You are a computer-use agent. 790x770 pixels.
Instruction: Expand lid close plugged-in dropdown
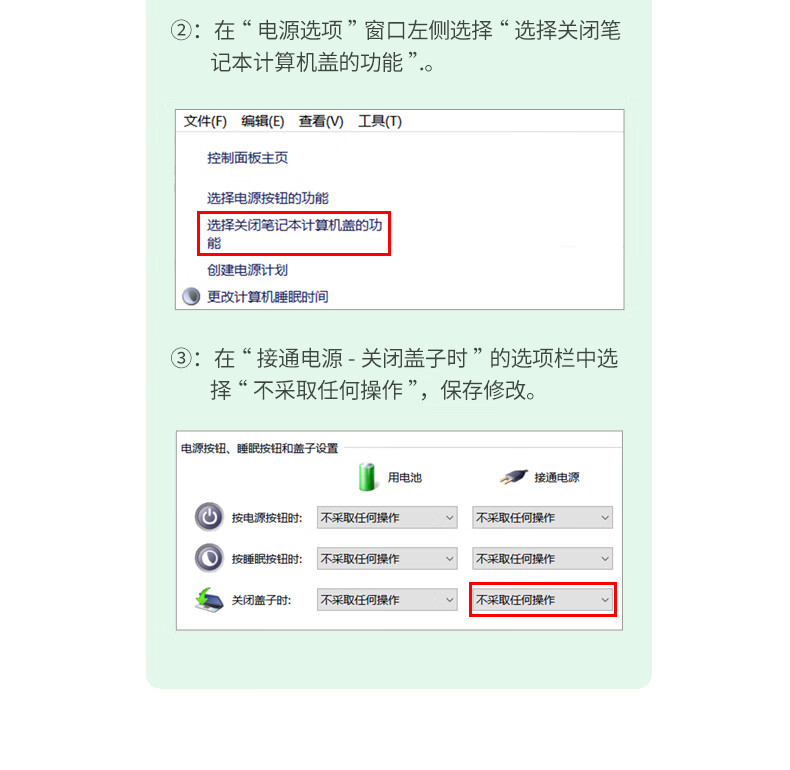click(543, 600)
